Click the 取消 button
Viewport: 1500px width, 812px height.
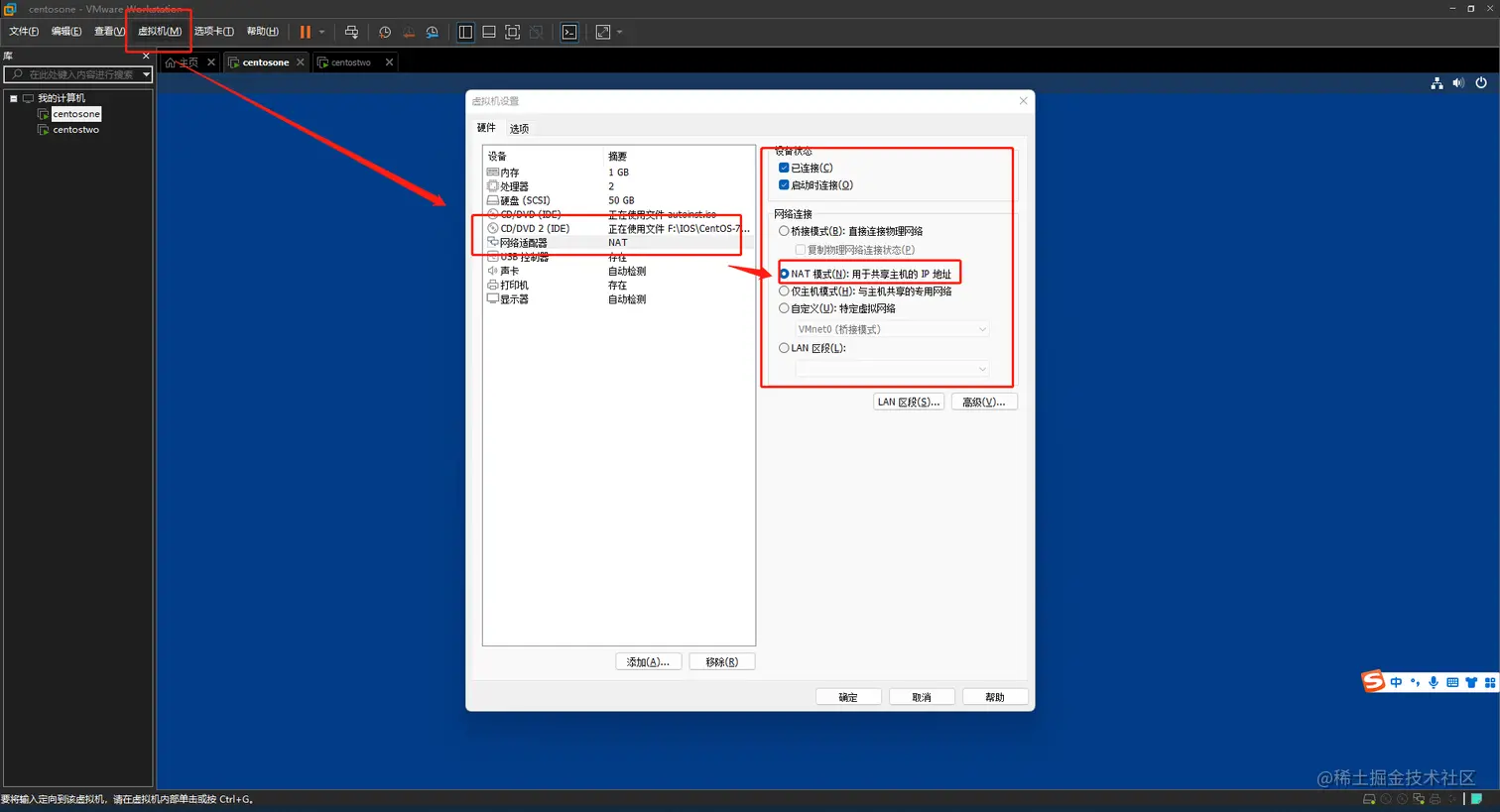922,697
